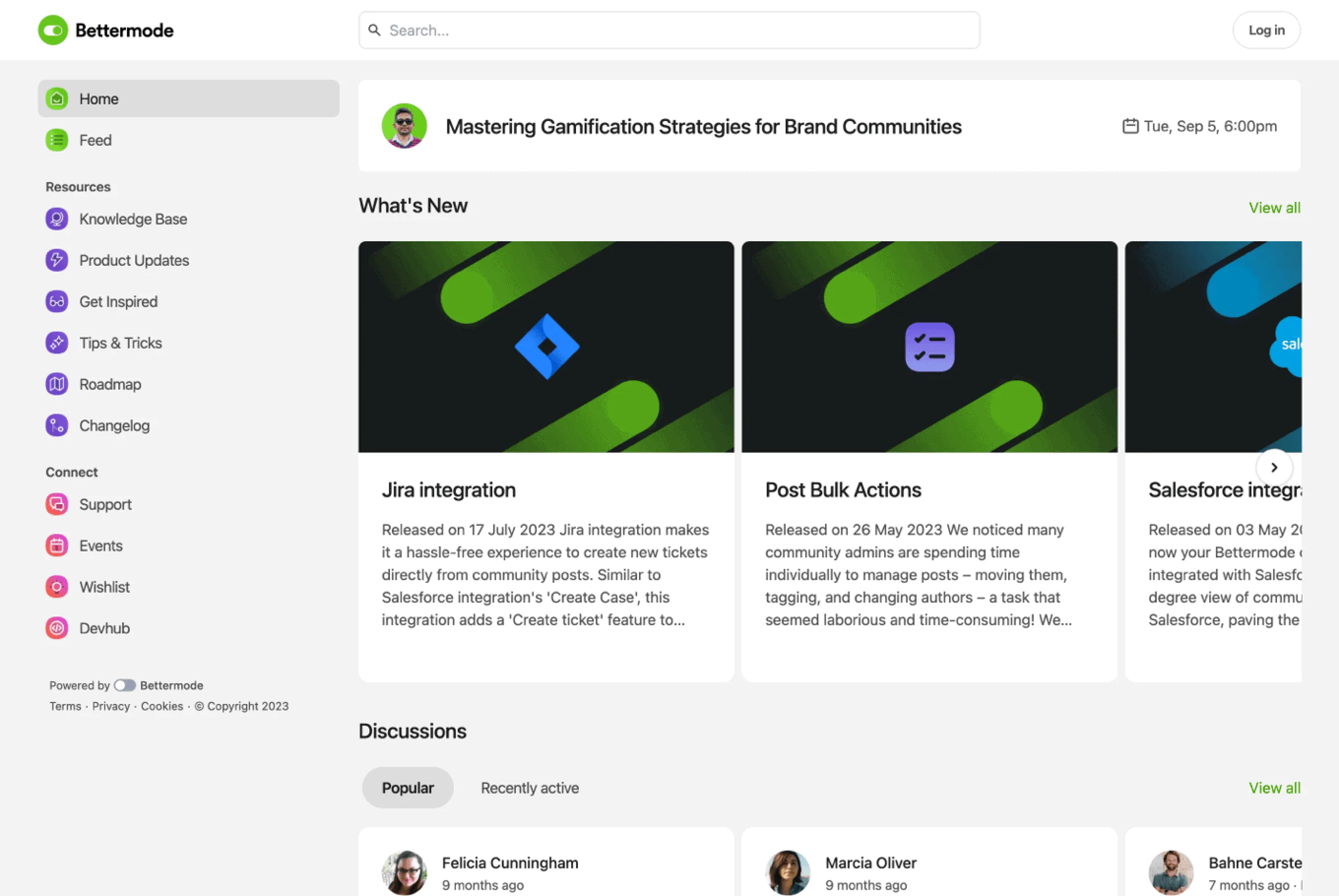Click the green Feed list icon
This screenshot has height=896, width=1339.
[x=57, y=140]
